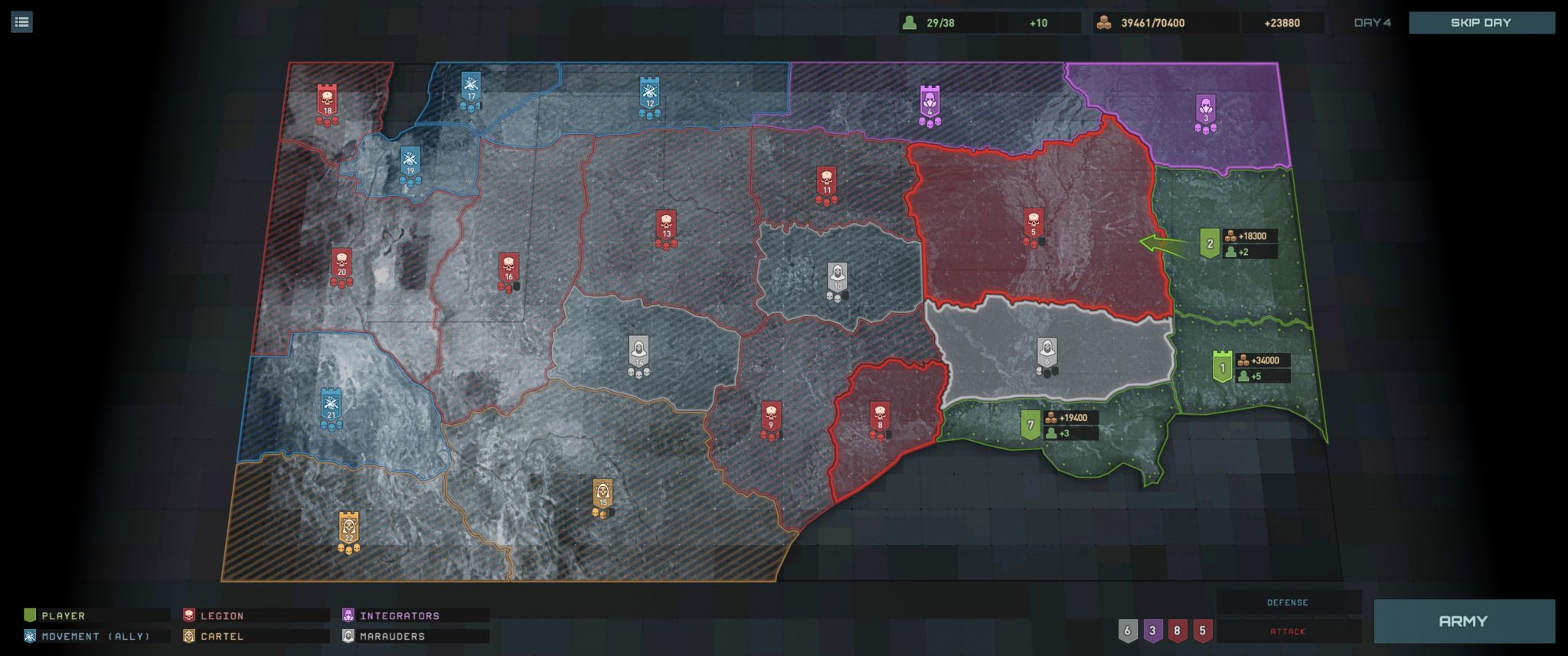Select Marauders territory 6 hooded marker
Image resolution: width=1568 pixels, height=656 pixels.
tap(1047, 353)
